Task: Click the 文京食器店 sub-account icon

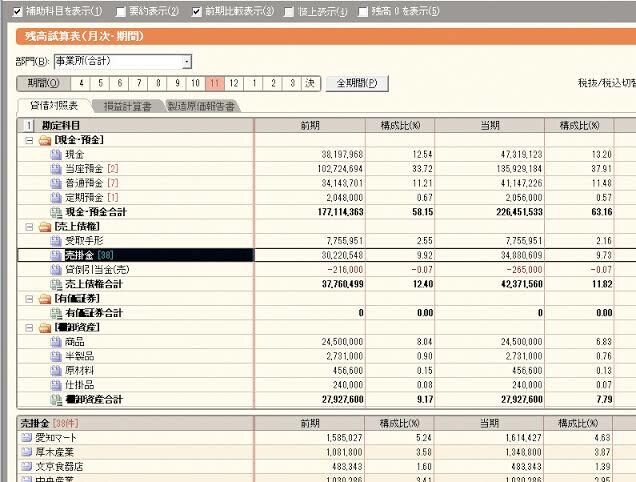Action: (26, 467)
